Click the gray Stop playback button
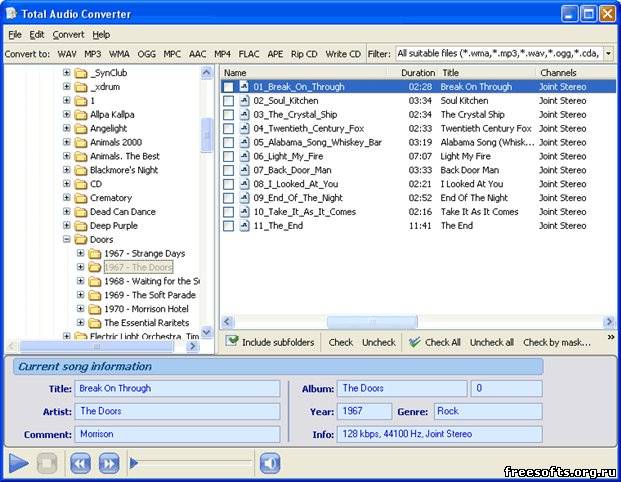 [47, 463]
